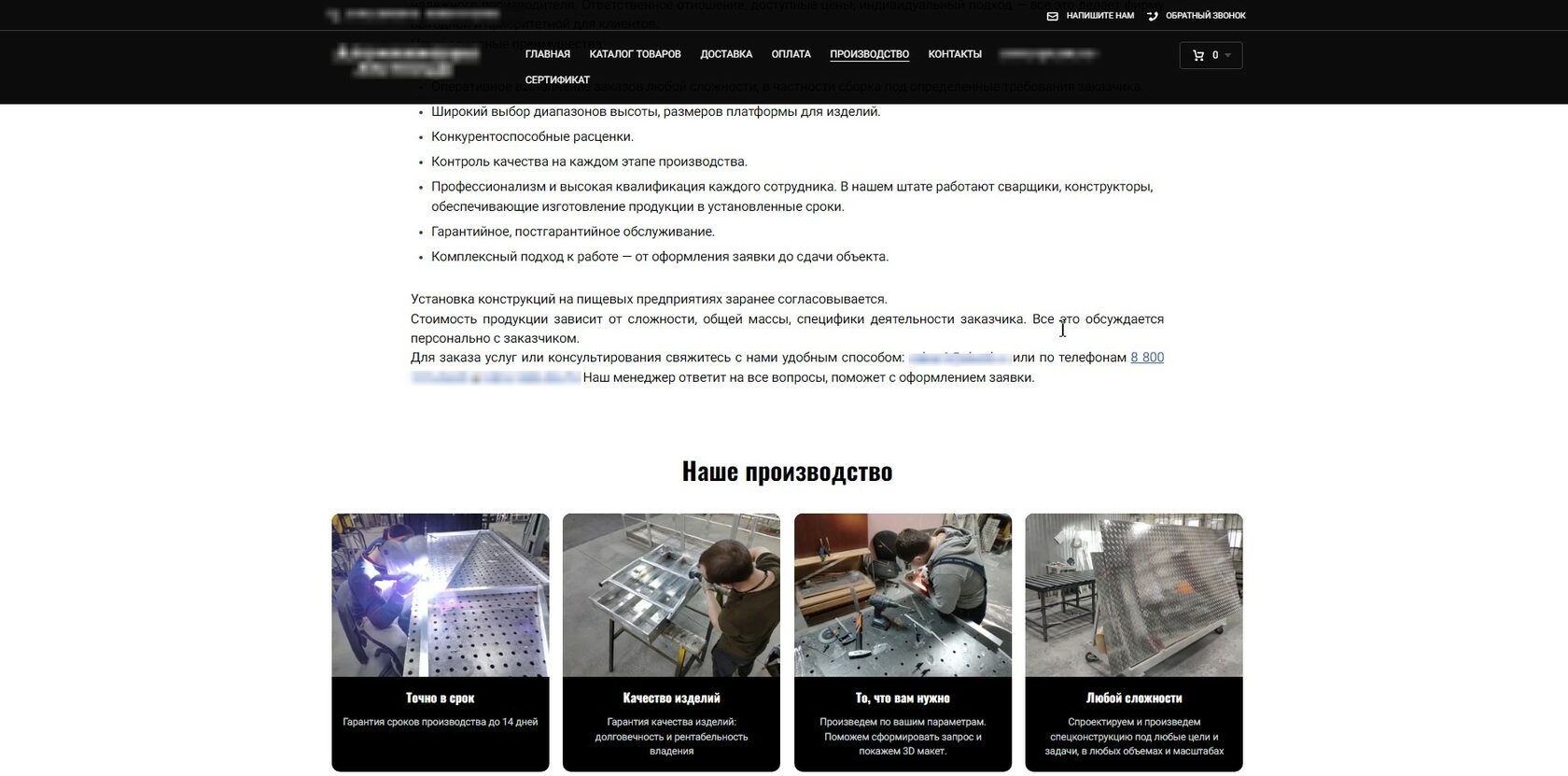Open the Главная menu item

point(547,54)
